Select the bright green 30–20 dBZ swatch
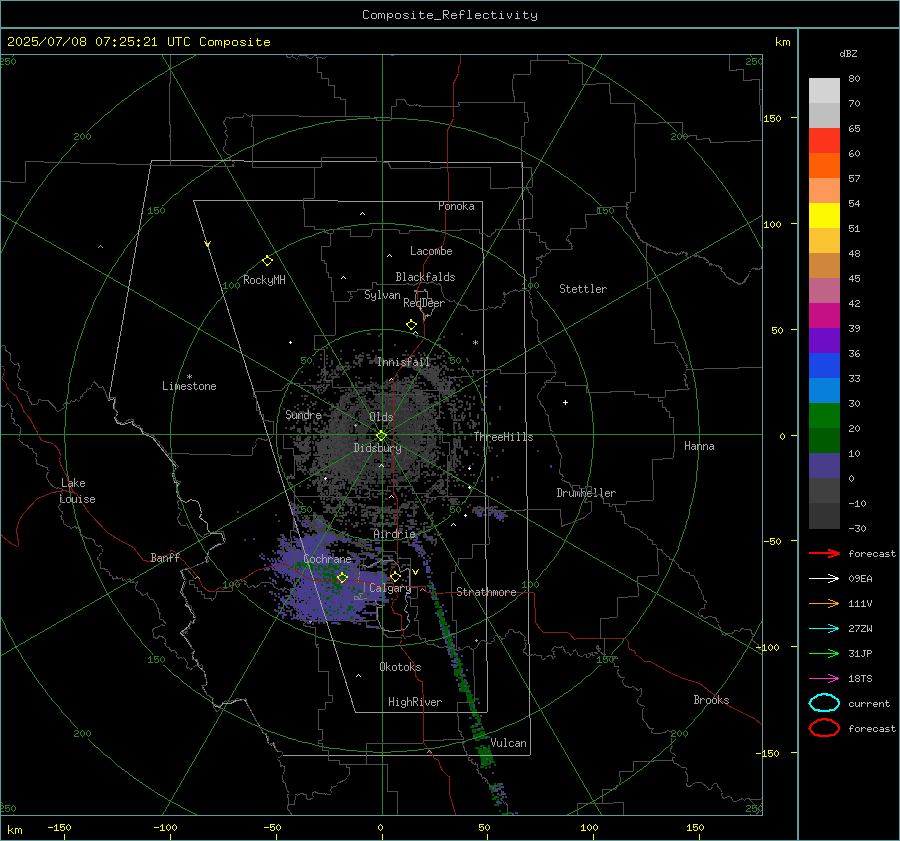The height and width of the screenshot is (841, 900). coord(824,416)
